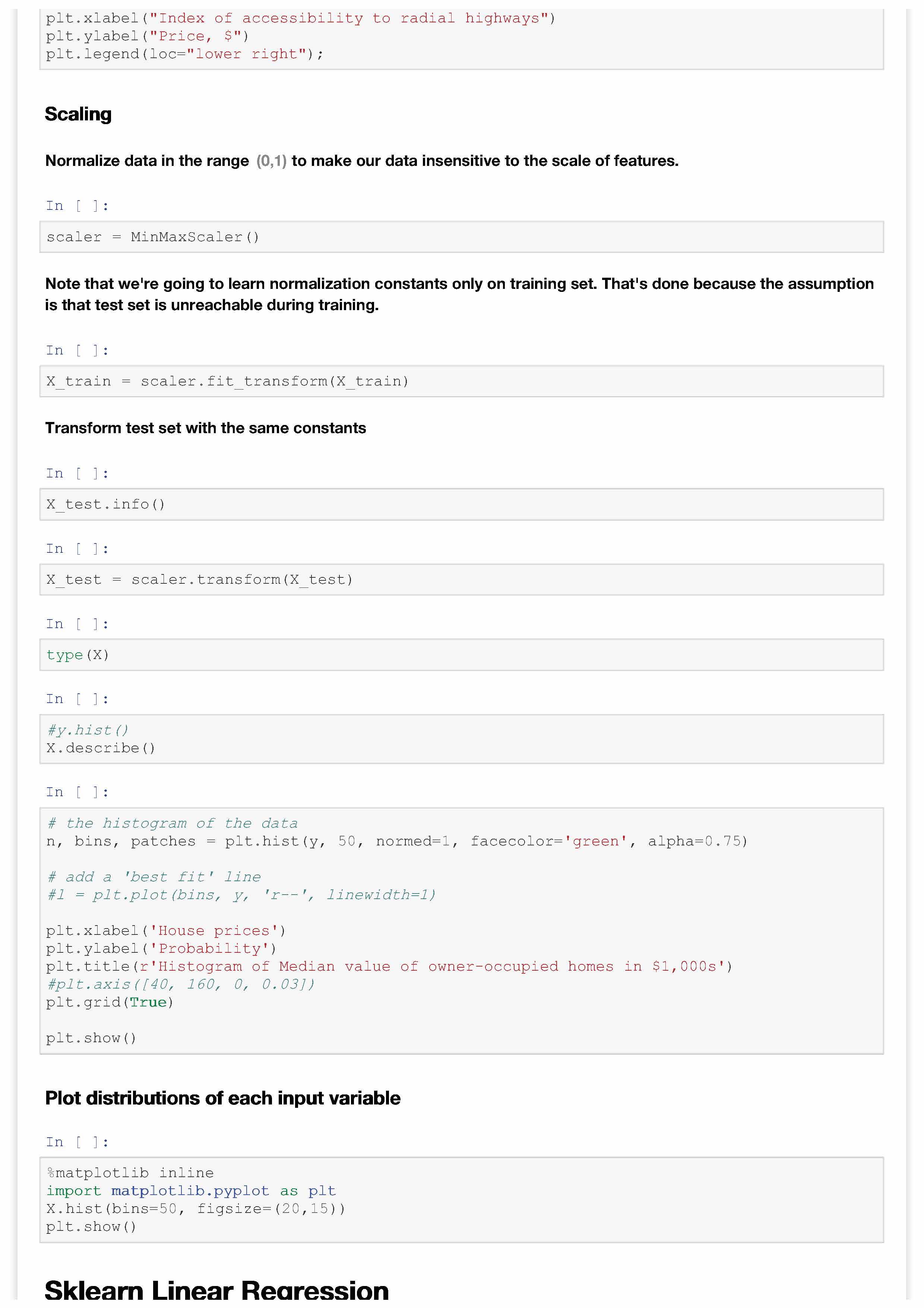Select the X_test.info() code cell

coord(461,504)
